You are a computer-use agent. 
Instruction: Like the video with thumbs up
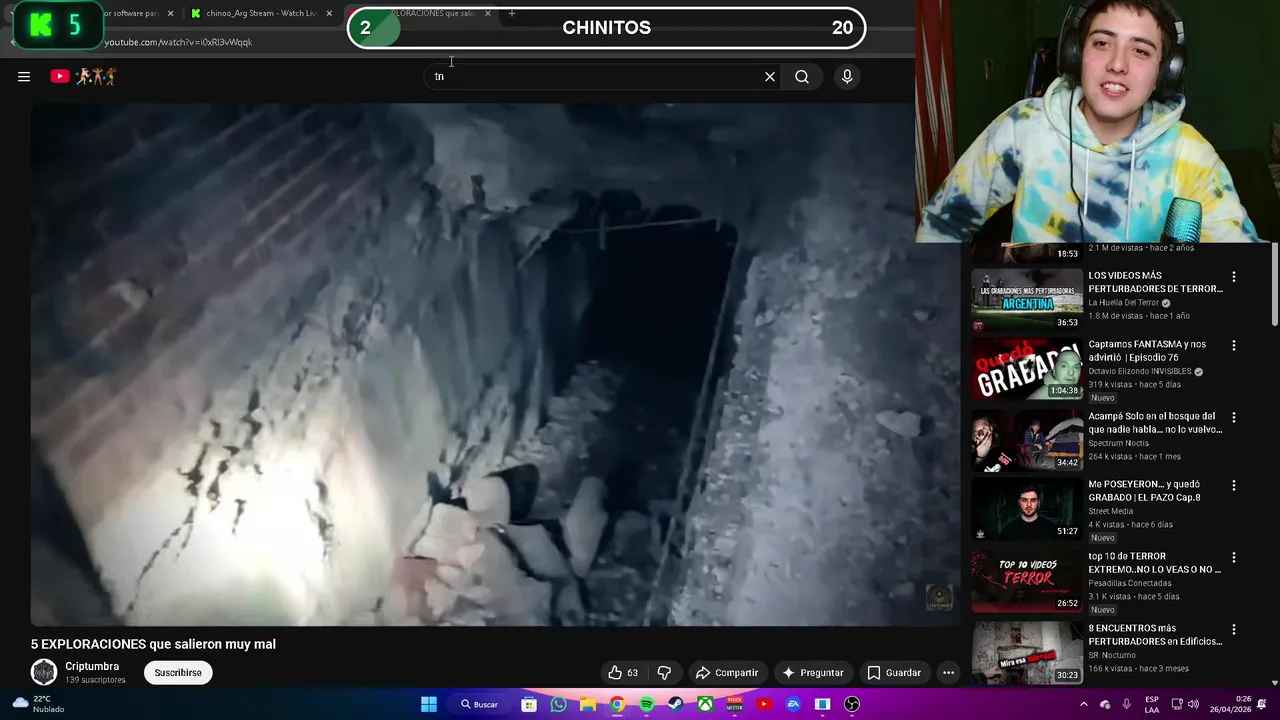pos(623,673)
